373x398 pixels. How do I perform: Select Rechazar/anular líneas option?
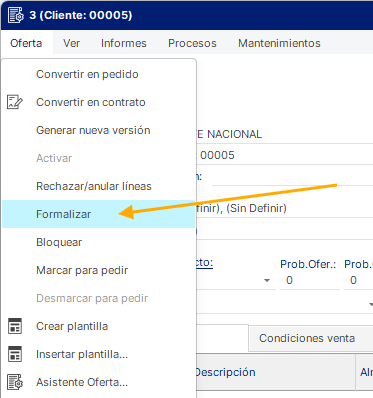[x=98, y=186]
